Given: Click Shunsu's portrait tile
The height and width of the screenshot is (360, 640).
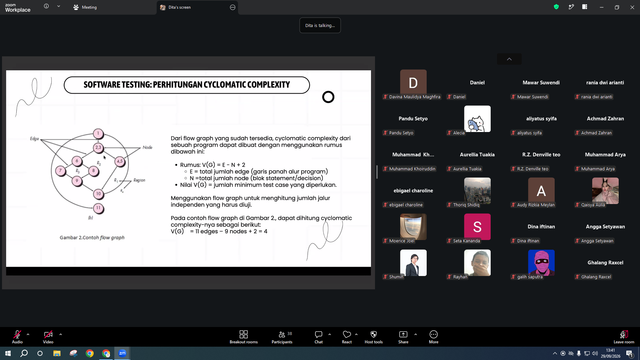Looking at the screenshot, I should [x=413, y=262].
